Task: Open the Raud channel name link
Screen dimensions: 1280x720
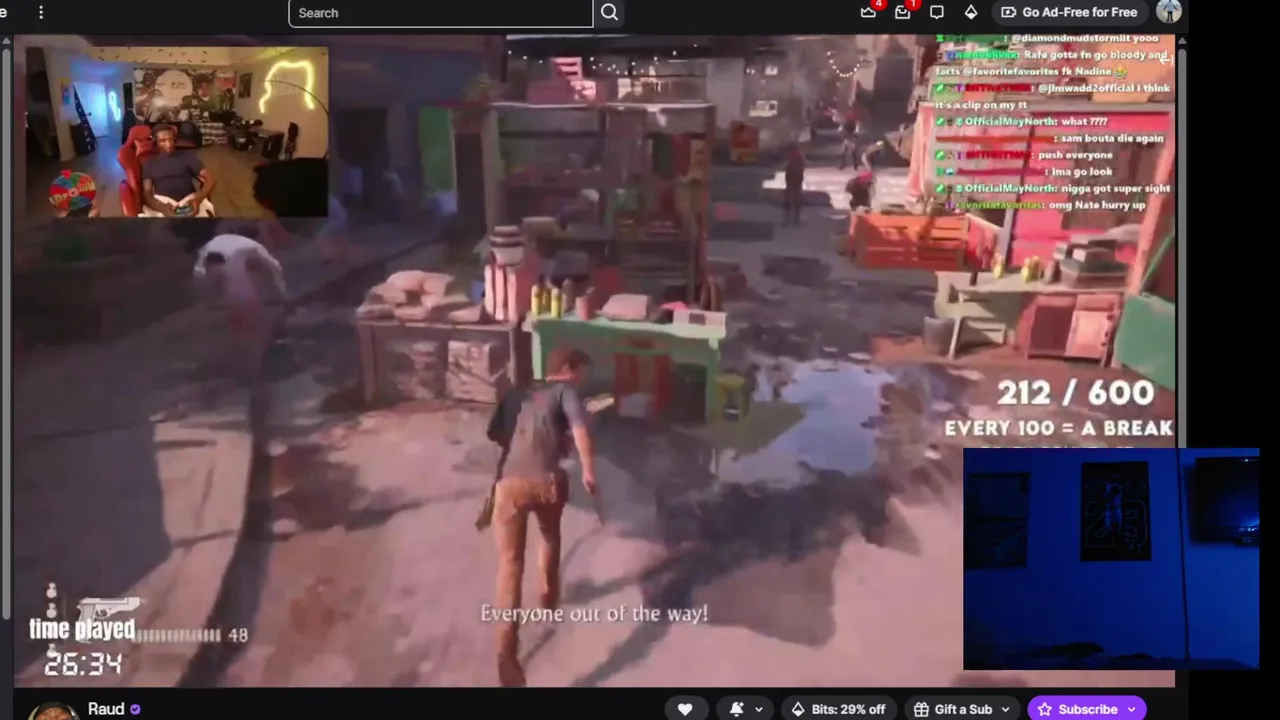Action: pyautogui.click(x=106, y=708)
